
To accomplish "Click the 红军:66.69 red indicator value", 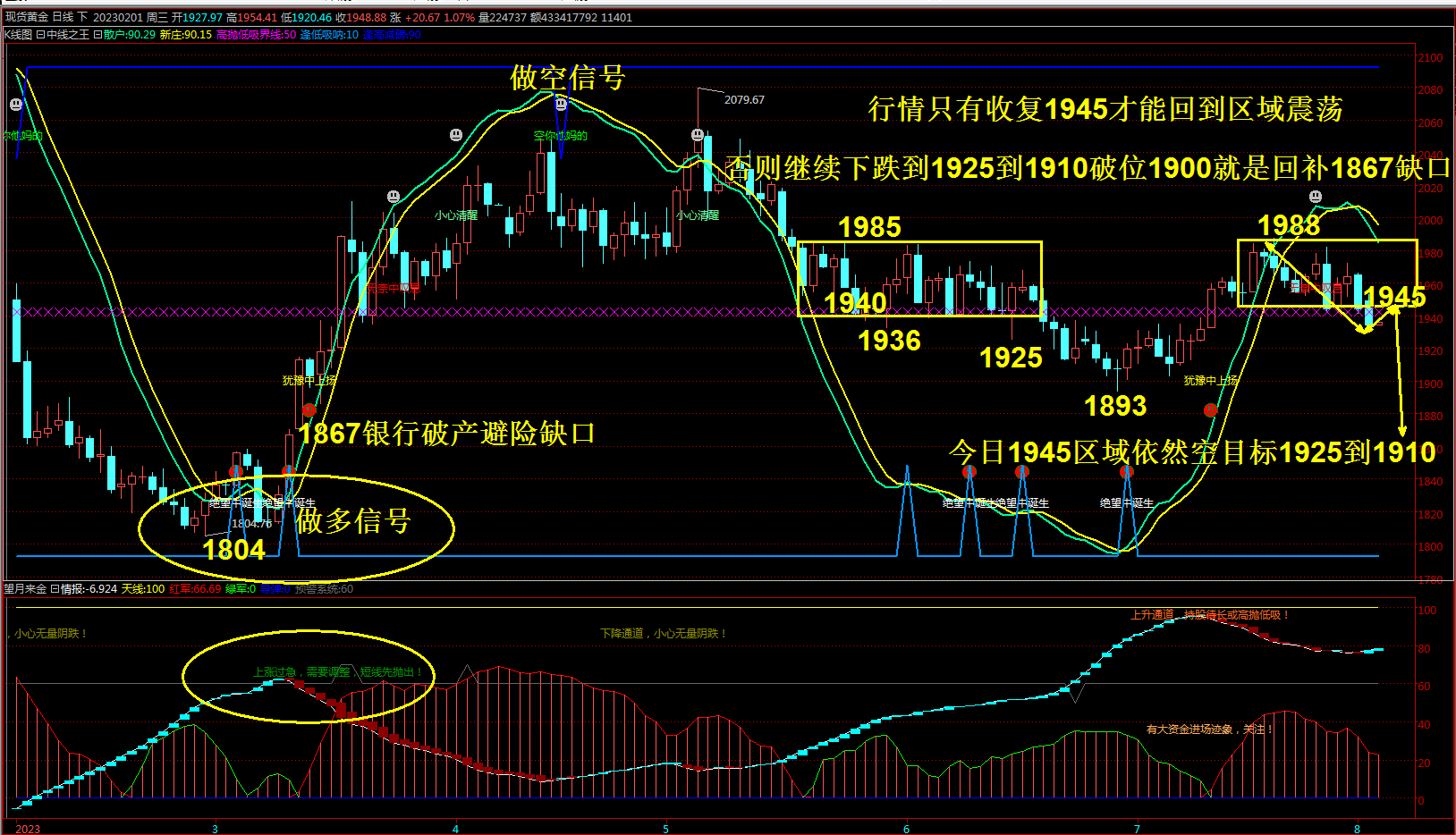I will click(195, 589).
